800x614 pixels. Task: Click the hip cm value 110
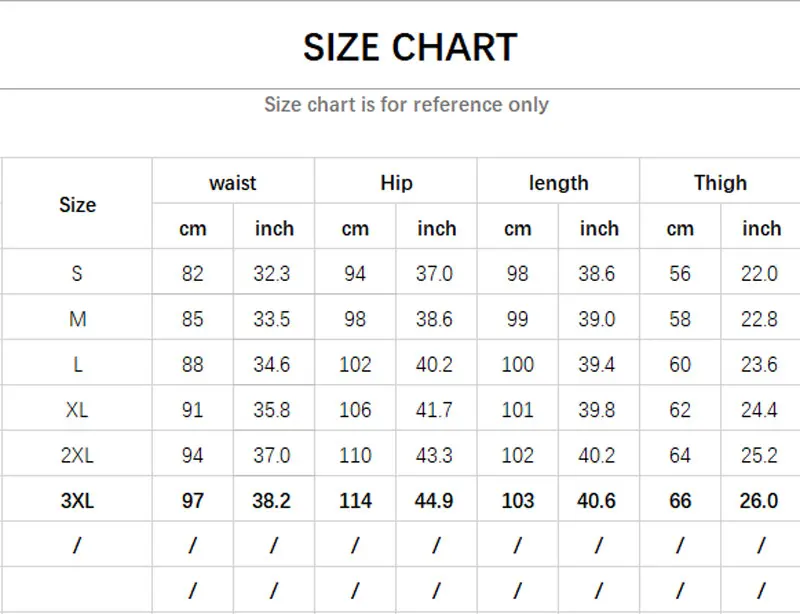click(355, 455)
